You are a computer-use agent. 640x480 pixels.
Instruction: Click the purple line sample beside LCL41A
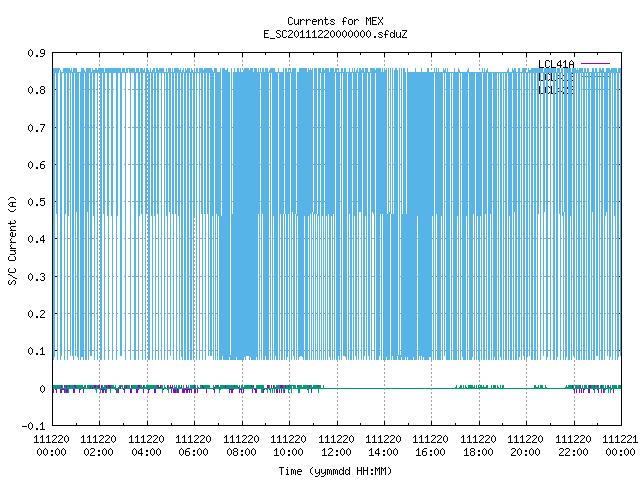pos(595,64)
